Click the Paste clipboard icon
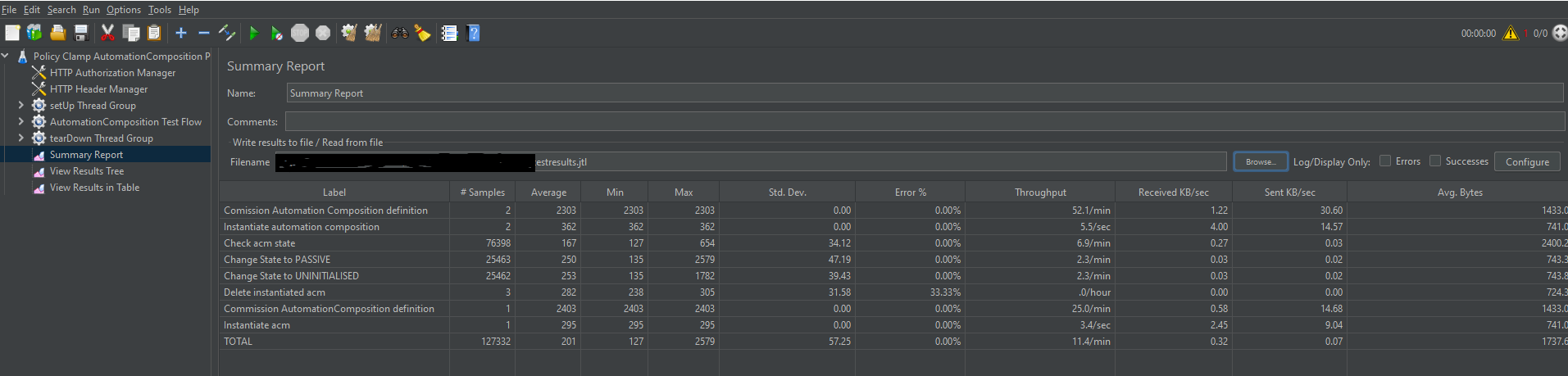 [154, 33]
